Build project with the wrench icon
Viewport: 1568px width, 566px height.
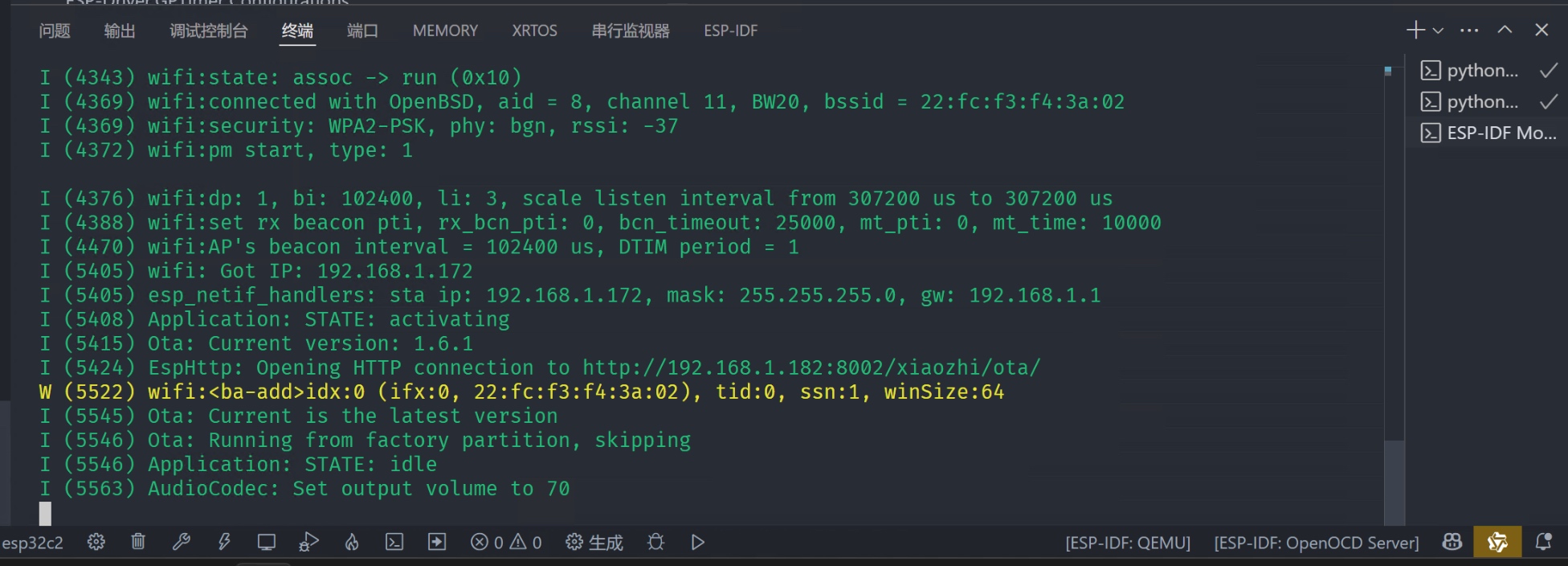(x=182, y=542)
